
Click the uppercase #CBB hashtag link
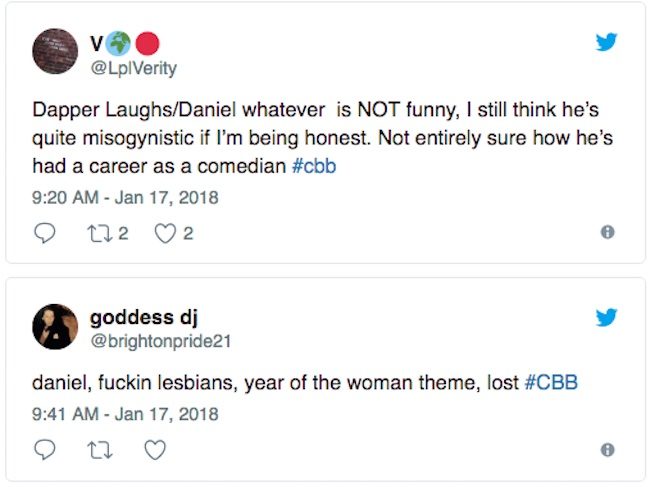point(551,383)
